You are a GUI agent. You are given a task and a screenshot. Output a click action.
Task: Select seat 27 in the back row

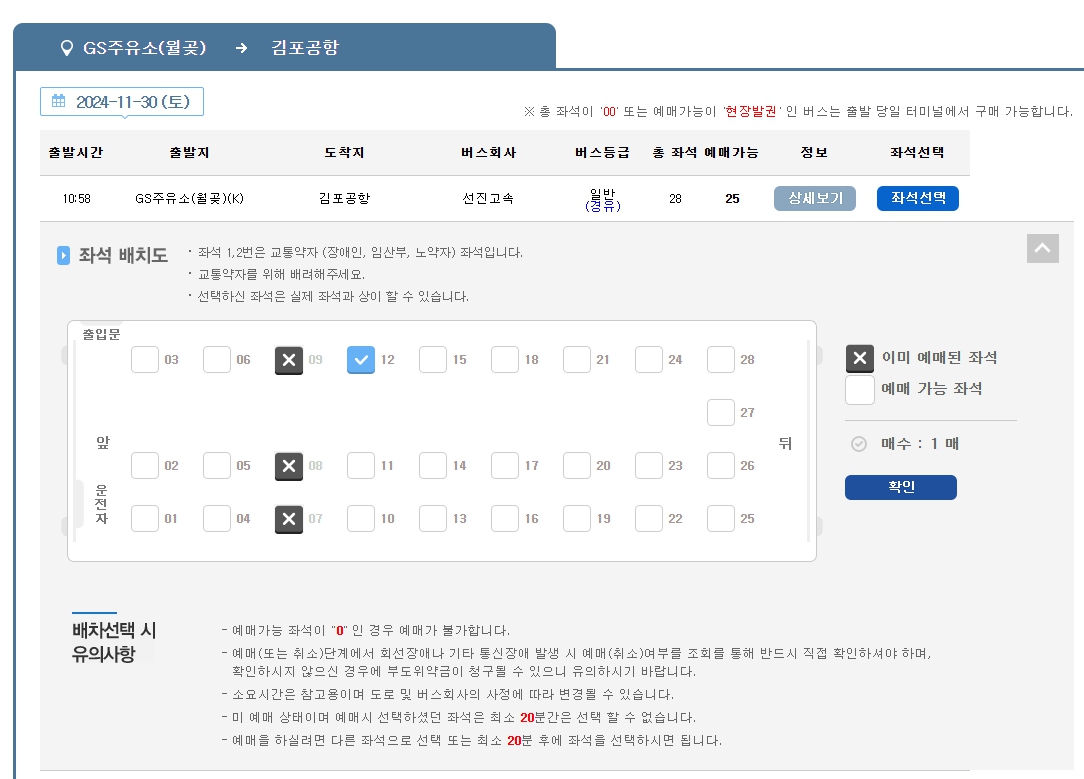click(x=721, y=412)
